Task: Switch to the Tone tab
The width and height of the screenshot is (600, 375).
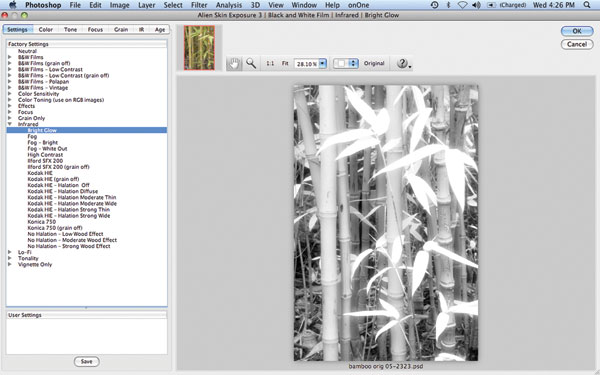Action: pos(70,29)
